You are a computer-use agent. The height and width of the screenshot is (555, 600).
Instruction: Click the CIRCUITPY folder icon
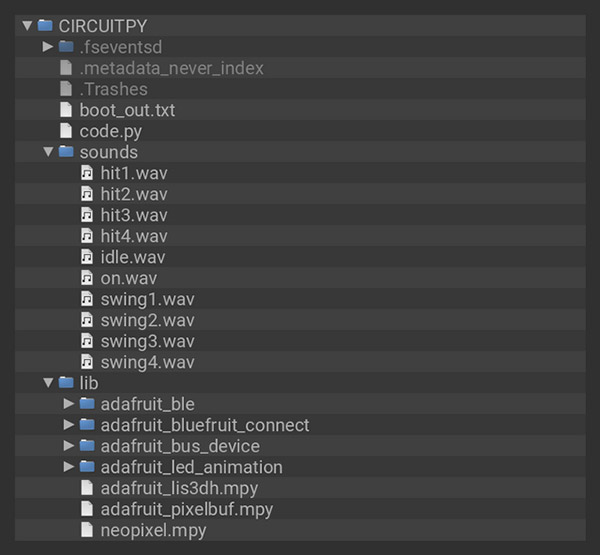(45, 26)
